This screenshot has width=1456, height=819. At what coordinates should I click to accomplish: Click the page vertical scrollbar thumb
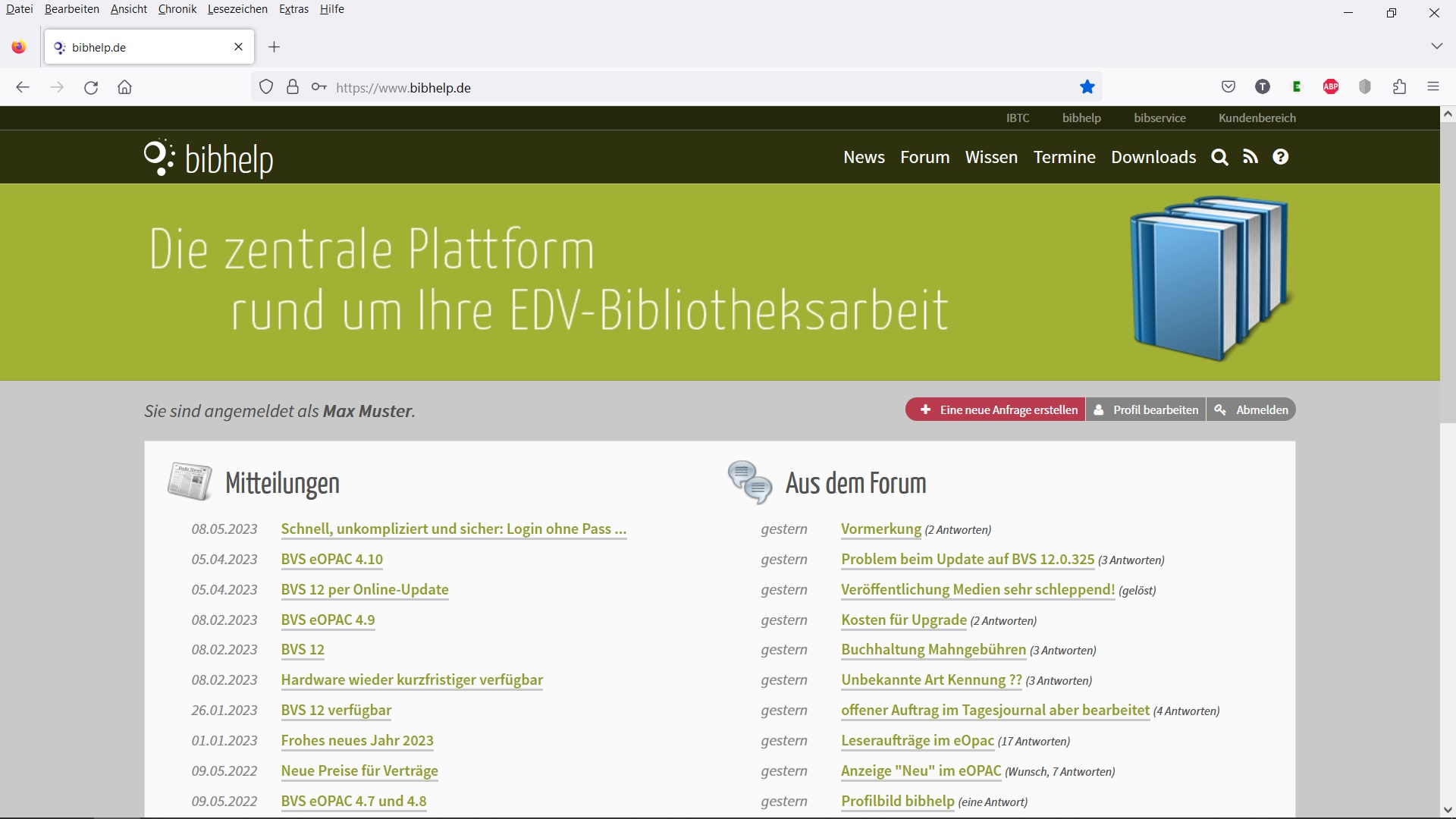coord(1448,273)
